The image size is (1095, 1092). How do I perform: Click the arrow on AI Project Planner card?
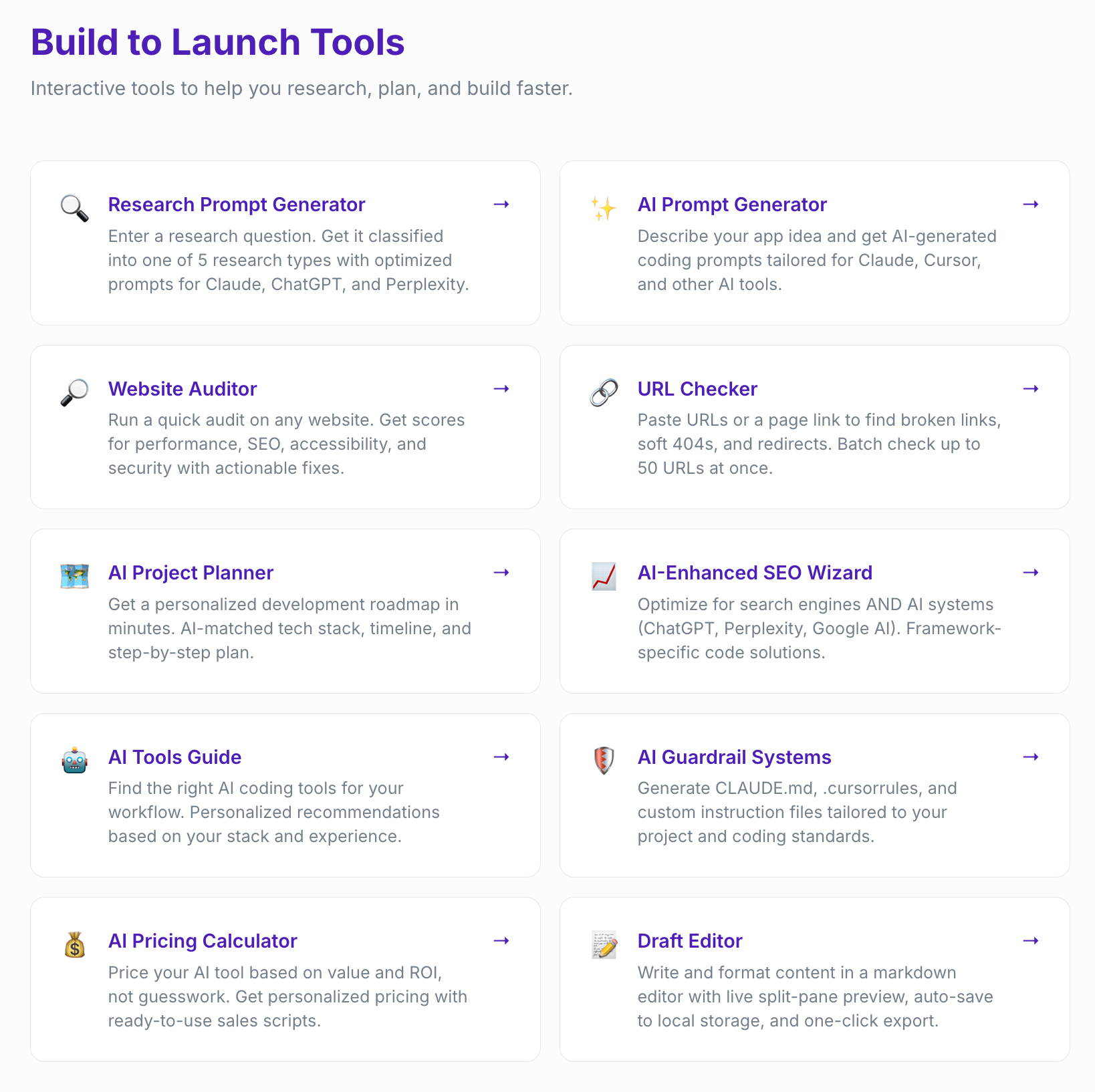point(501,573)
